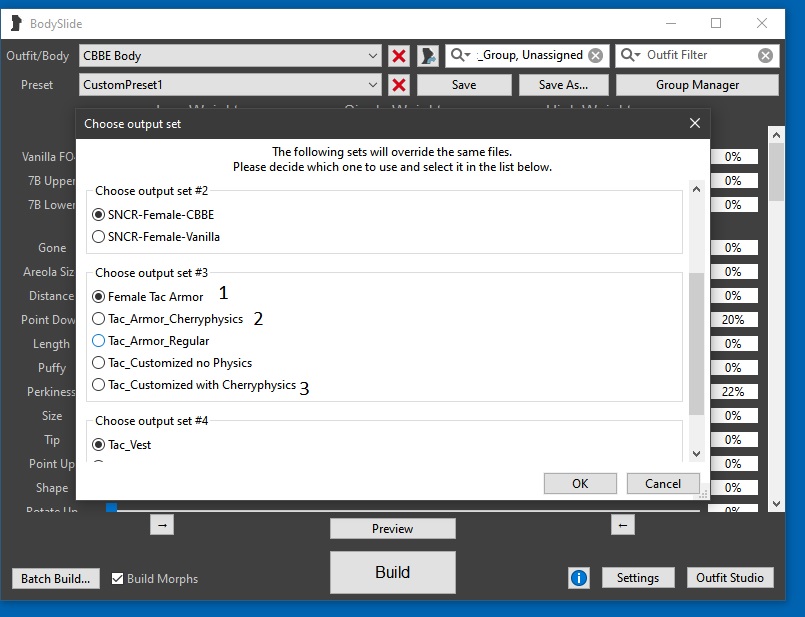Viewport: 805px width, 617px height.
Task: Clear the group filter text
Action: point(595,56)
